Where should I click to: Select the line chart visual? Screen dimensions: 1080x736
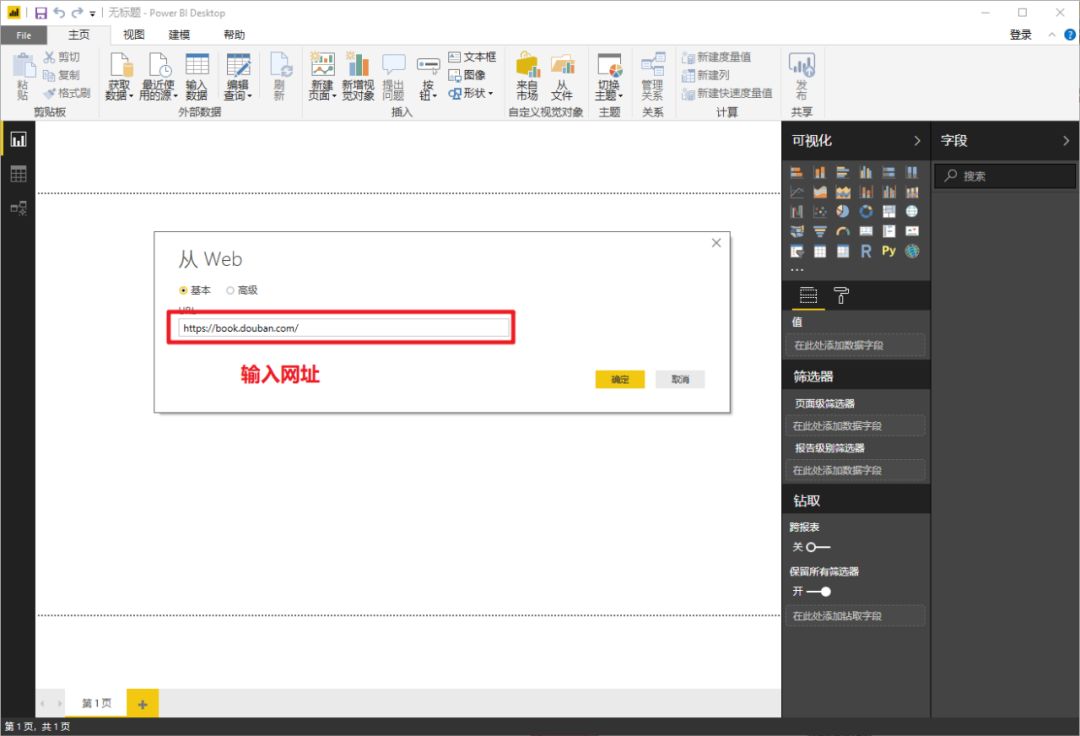[797, 192]
